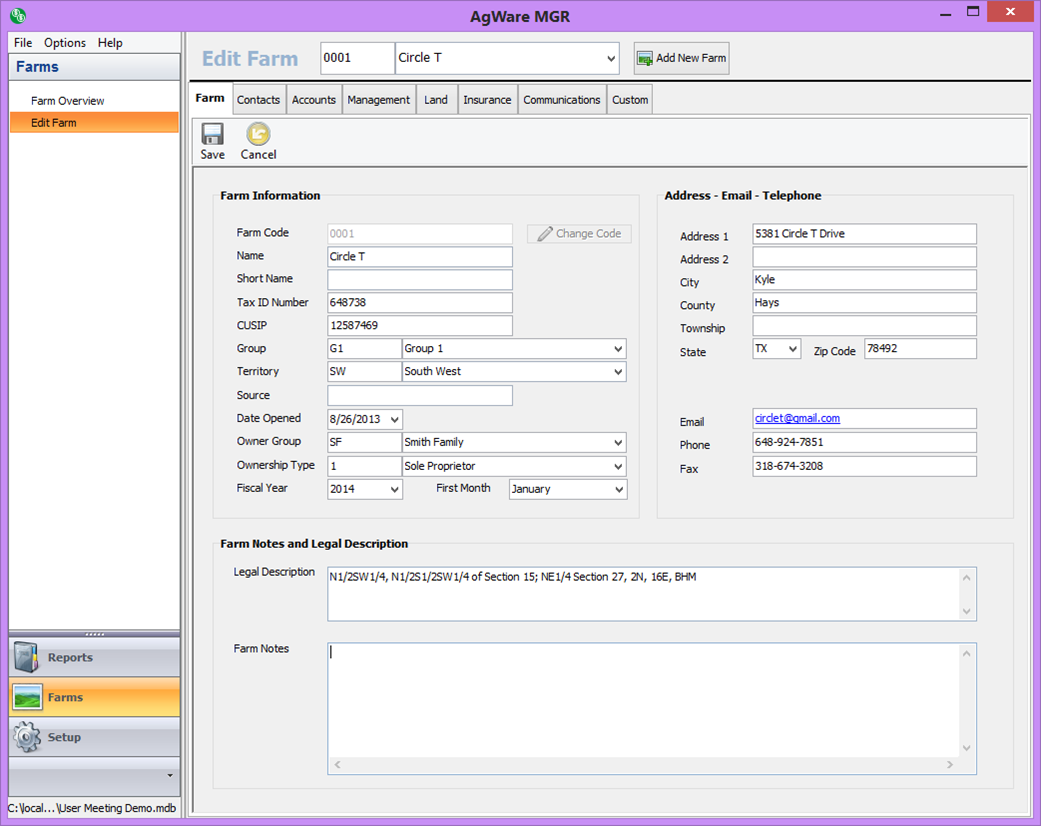Click the circlet@gmail.com email link
Screen dimensions: 1041x826
tap(797, 418)
